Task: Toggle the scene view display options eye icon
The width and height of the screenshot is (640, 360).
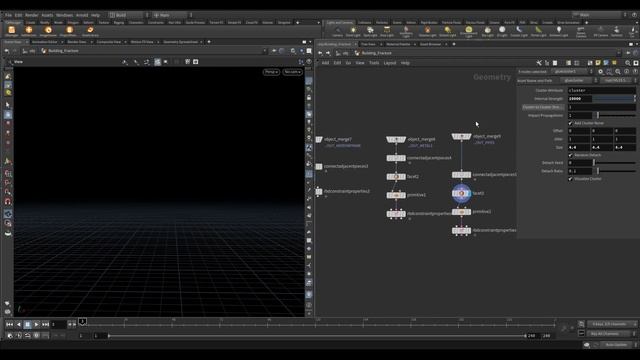Action: point(309,304)
